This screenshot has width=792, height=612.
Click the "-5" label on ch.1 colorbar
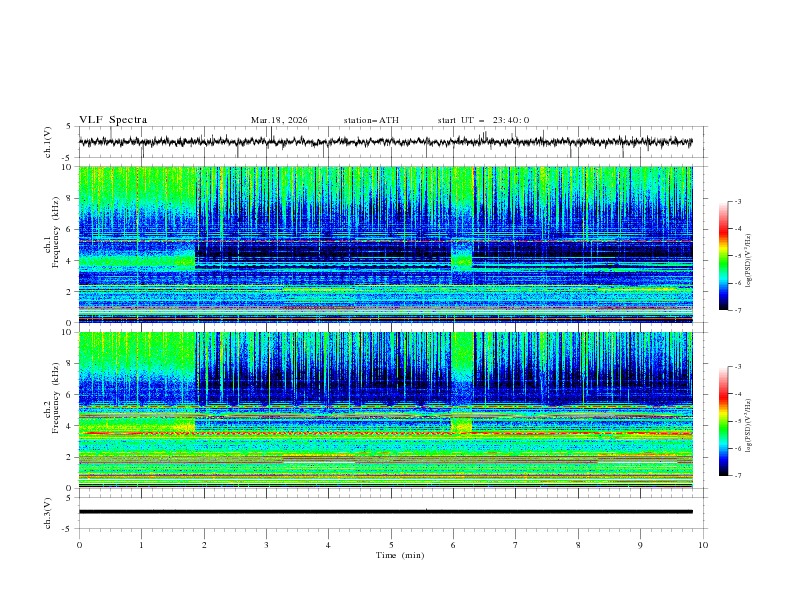tap(737, 256)
